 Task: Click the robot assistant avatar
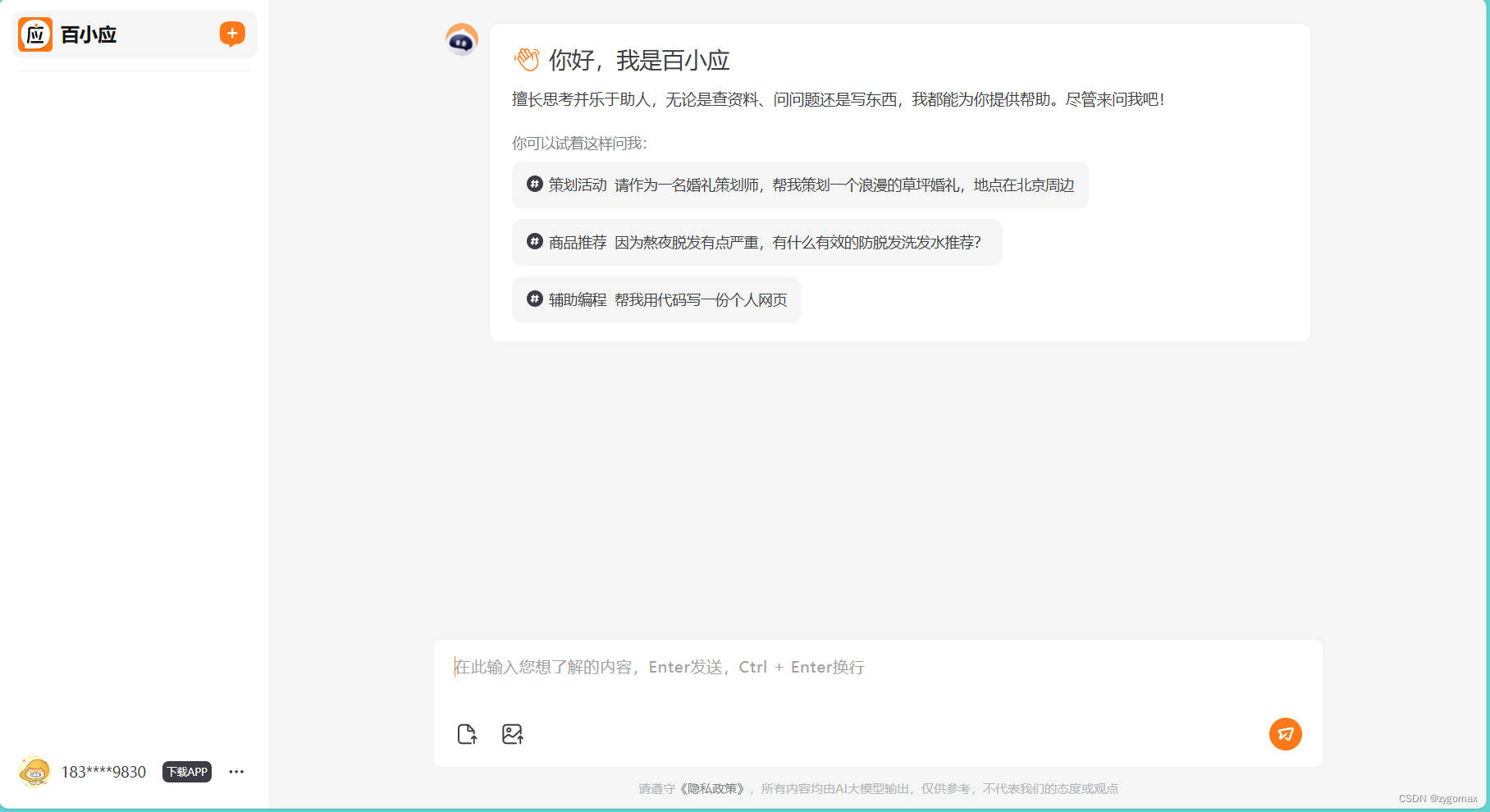coord(462,39)
